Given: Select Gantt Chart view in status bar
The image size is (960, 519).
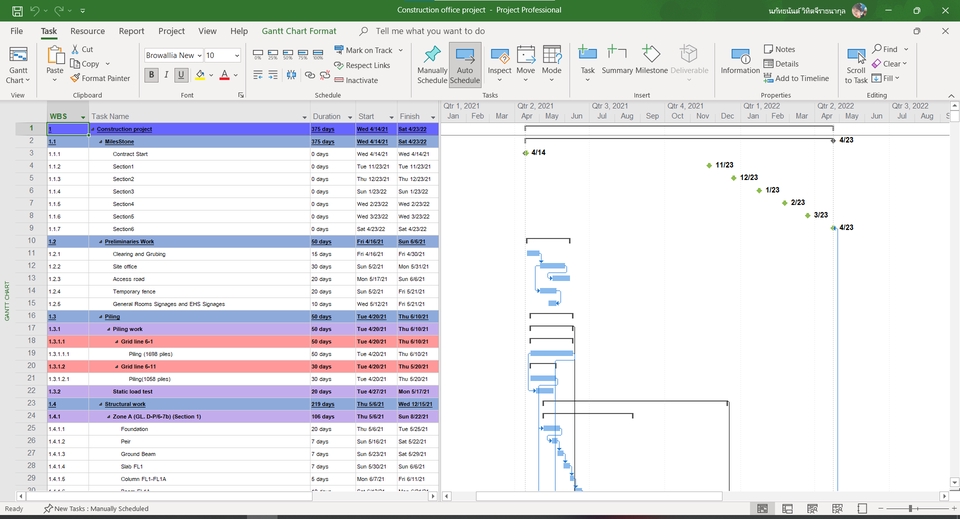Looking at the screenshot, I should 762,509.
